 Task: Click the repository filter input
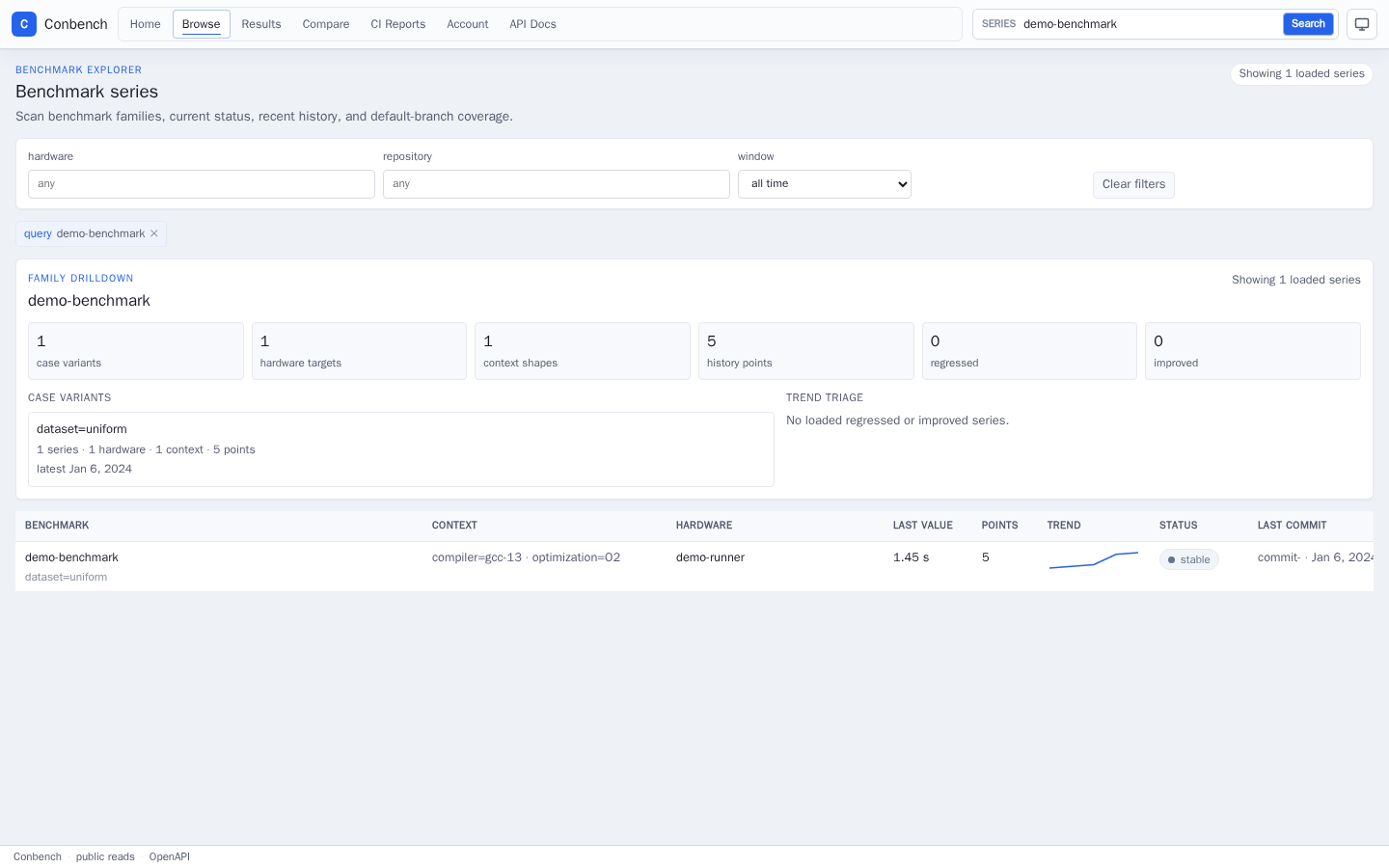557,184
